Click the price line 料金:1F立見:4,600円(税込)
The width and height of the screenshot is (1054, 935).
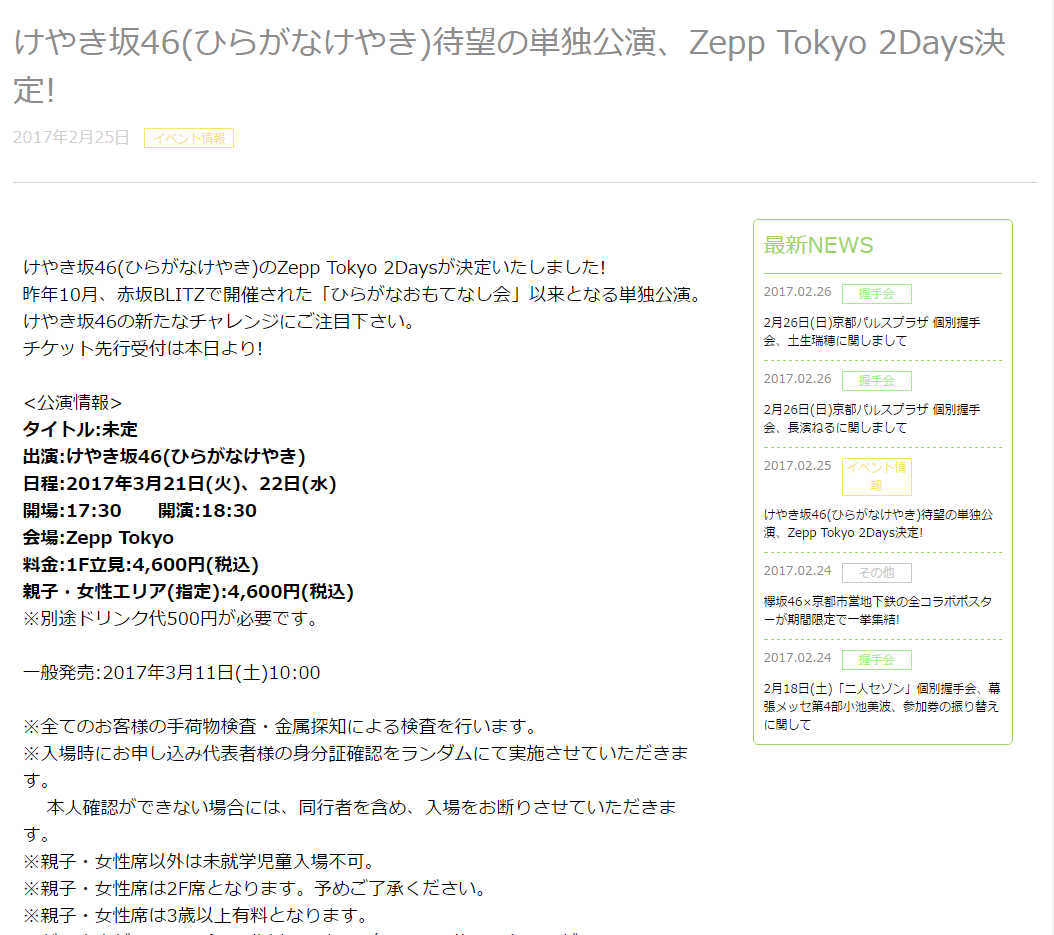pyautogui.click(x=140, y=564)
